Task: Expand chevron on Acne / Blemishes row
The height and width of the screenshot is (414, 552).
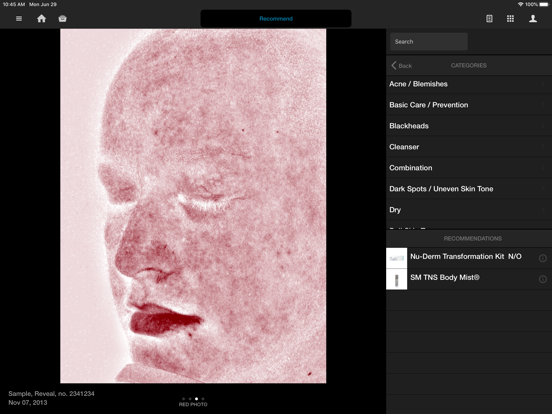Action: coord(544,84)
